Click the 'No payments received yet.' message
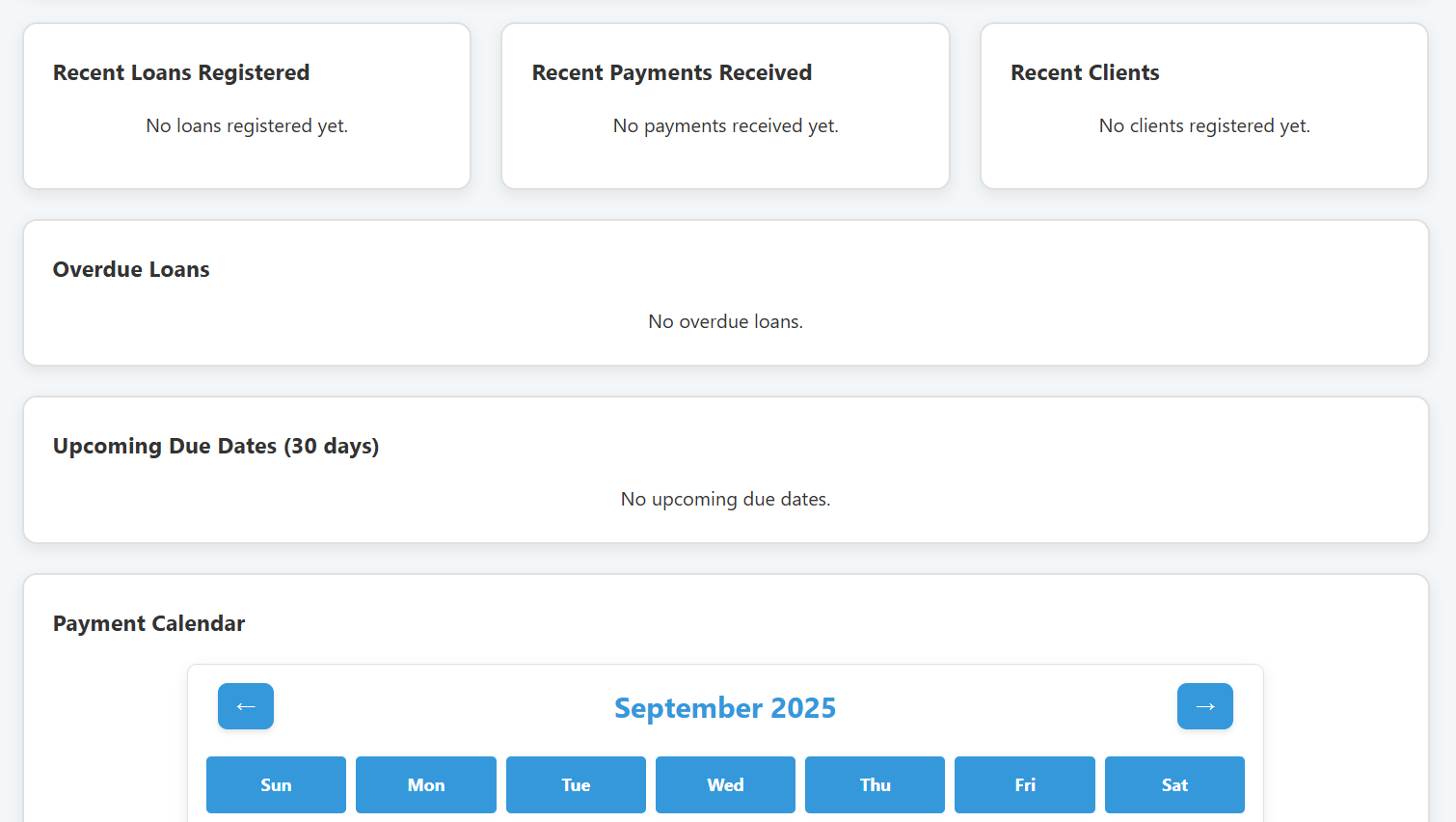Viewport: 1456px width, 822px height. point(726,125)
